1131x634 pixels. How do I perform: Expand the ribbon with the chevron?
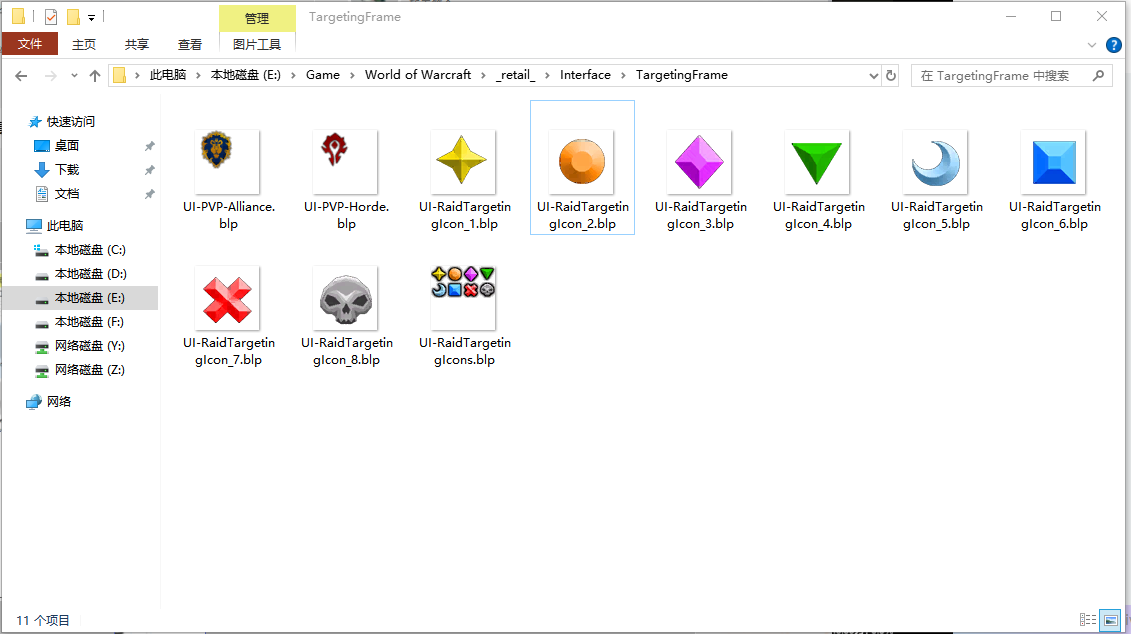click(x=1091, y=45)
